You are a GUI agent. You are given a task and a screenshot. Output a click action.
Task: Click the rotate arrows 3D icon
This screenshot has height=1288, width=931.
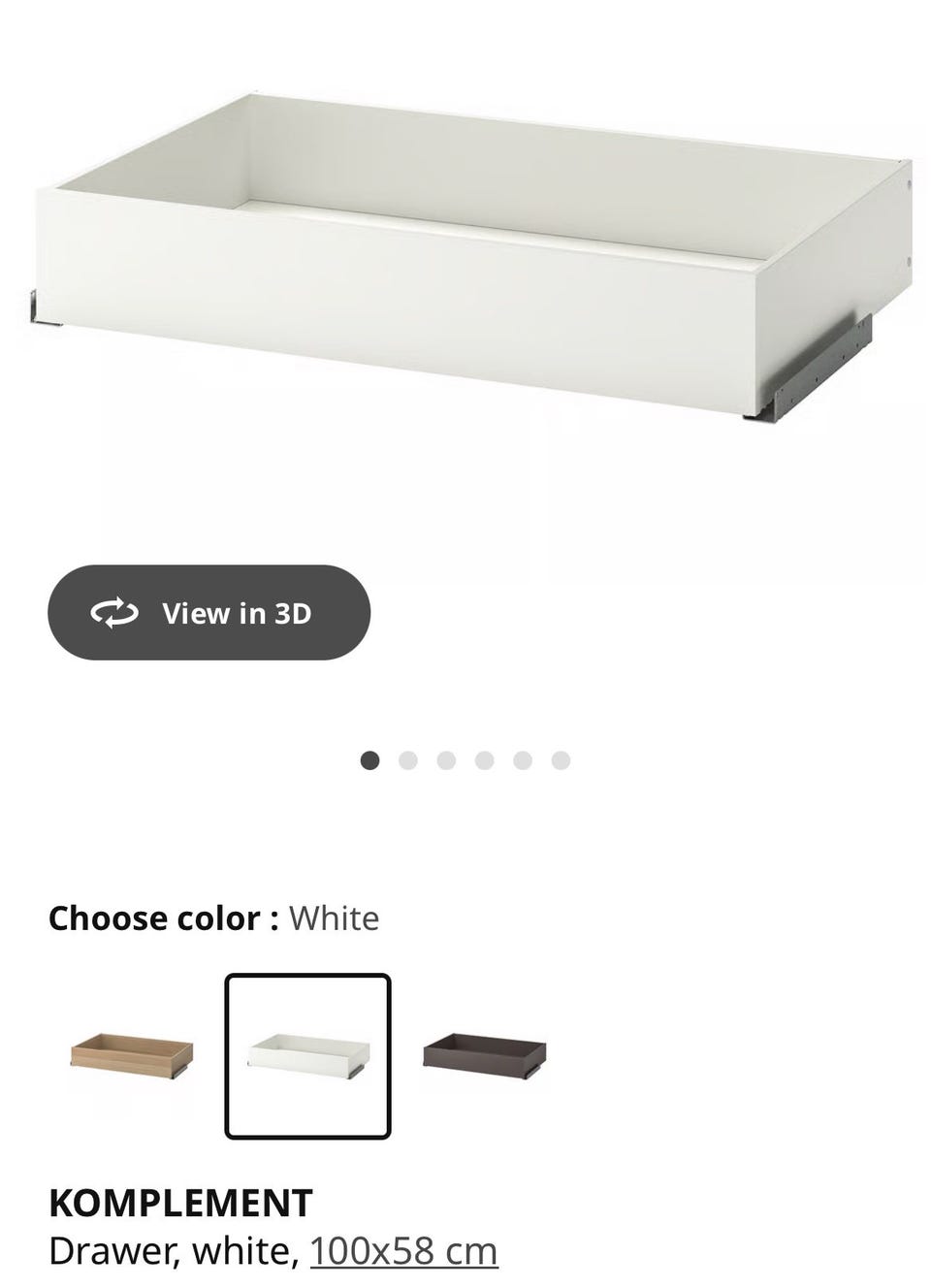[x=114, y=613]
